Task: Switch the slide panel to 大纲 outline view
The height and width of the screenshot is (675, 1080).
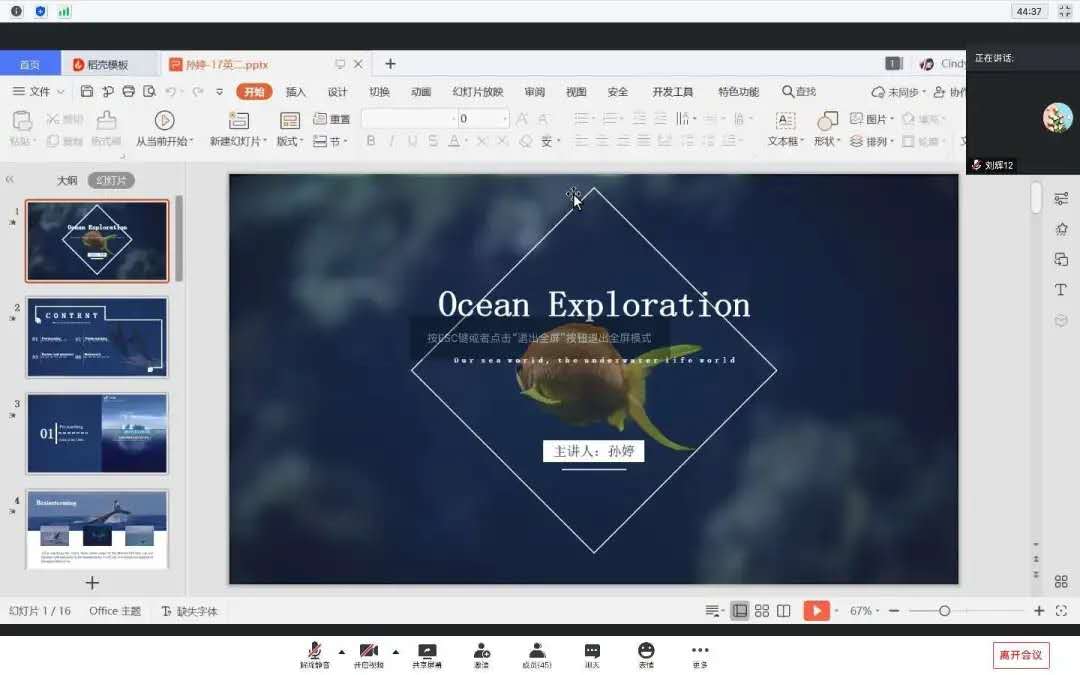Action: pyautogui.click(x=67, y=181)
